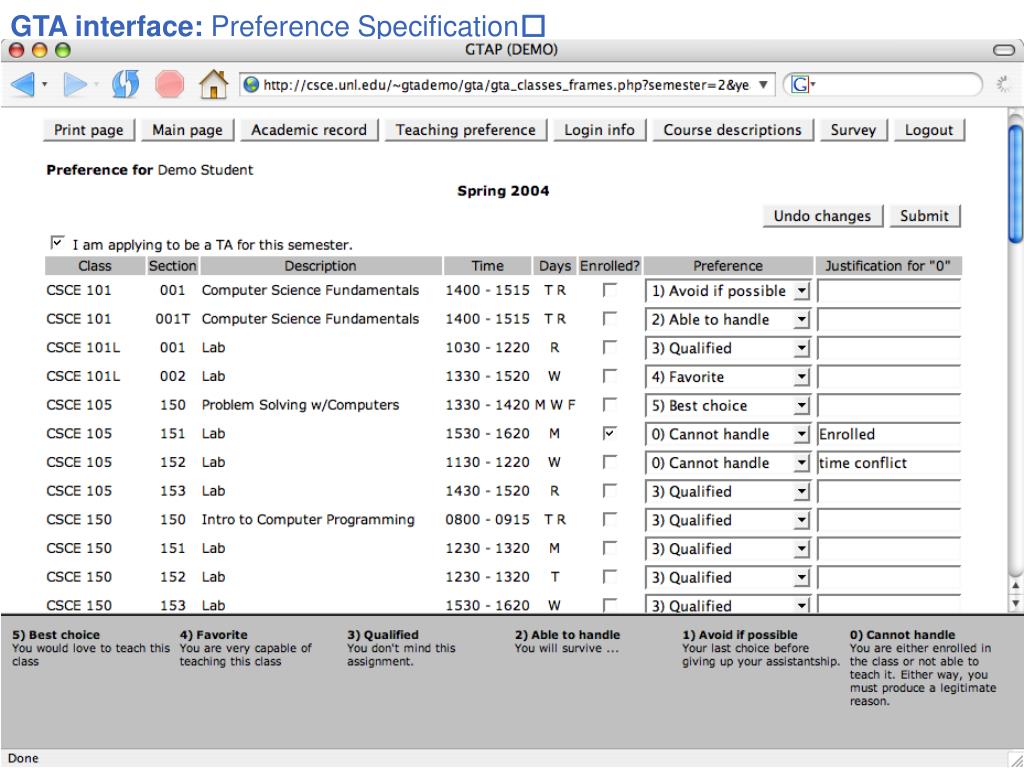This screenshot has width=1024, height=768.
Task: Click the red stop loading icon
Action: point(169,85)
